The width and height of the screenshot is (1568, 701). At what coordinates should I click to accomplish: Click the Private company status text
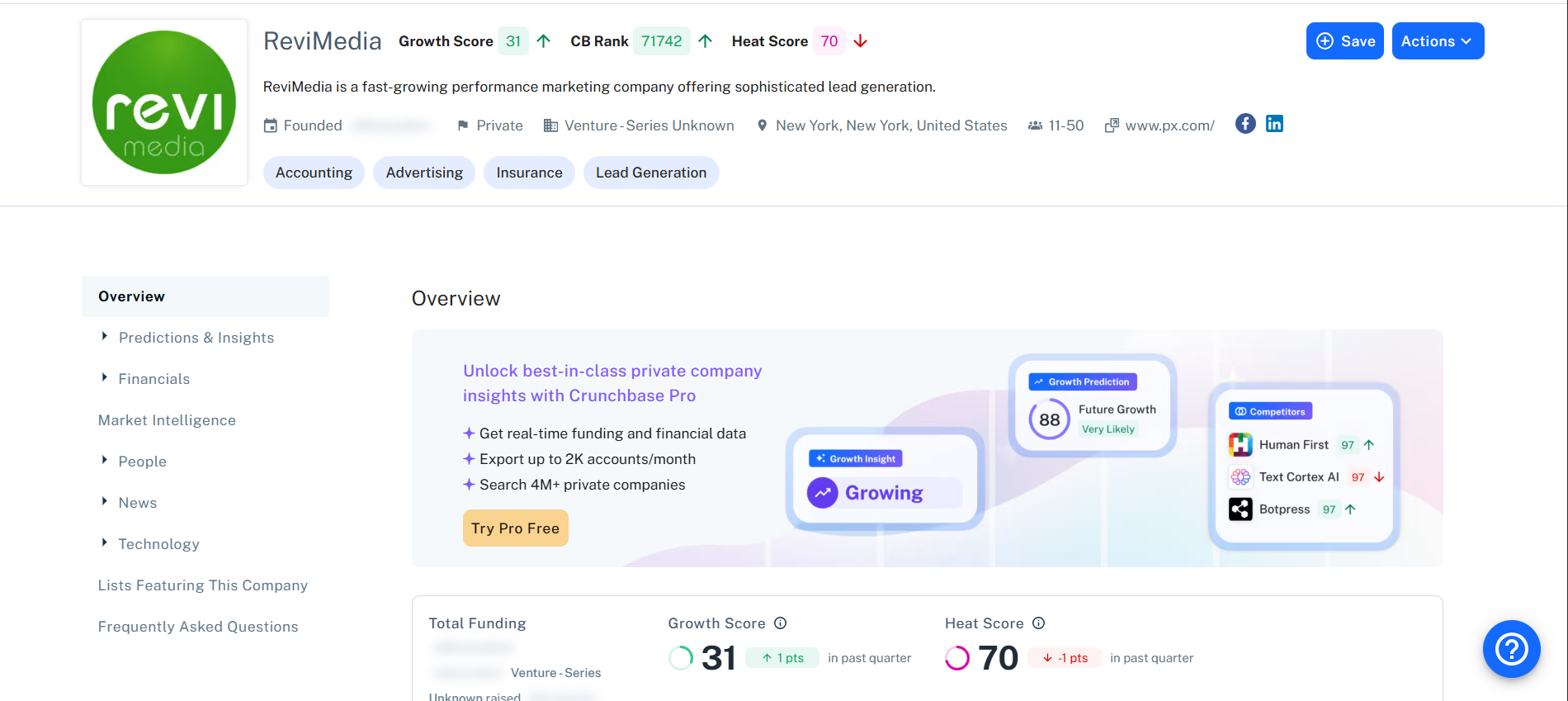click(x=500, y=126)
